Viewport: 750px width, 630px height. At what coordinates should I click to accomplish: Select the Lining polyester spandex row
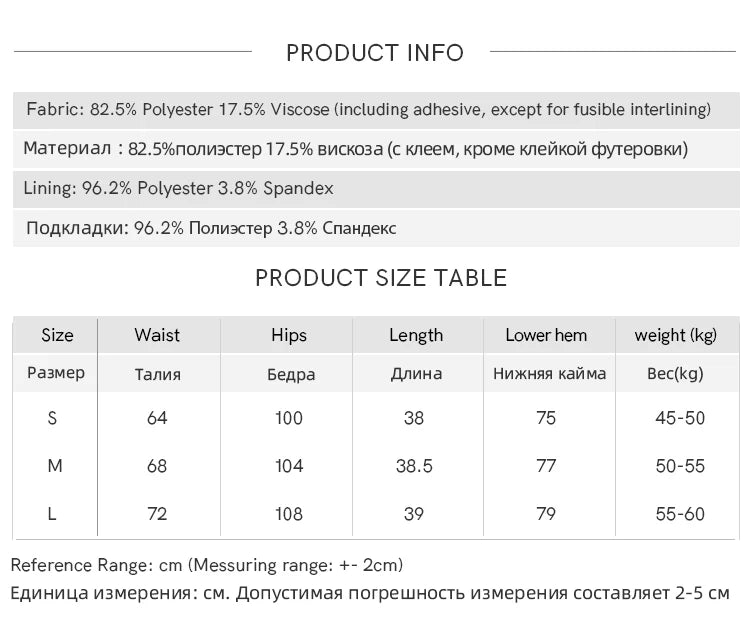(x=376, y=188)
